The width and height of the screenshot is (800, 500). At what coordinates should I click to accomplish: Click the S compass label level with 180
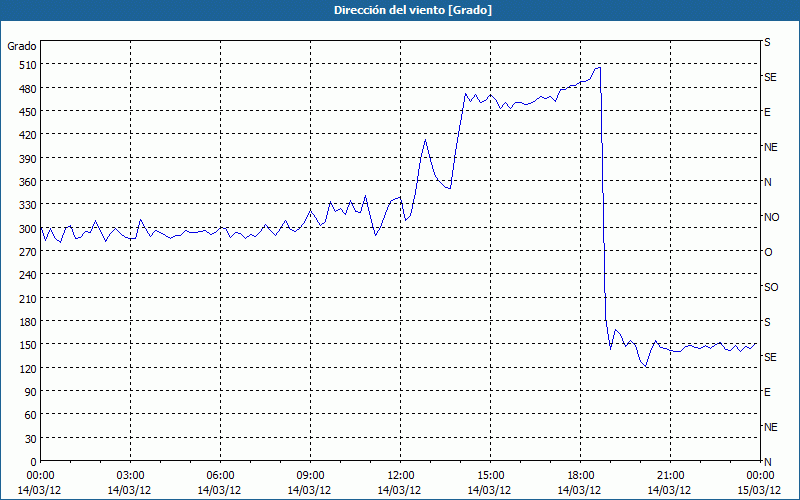pos(767,322)
